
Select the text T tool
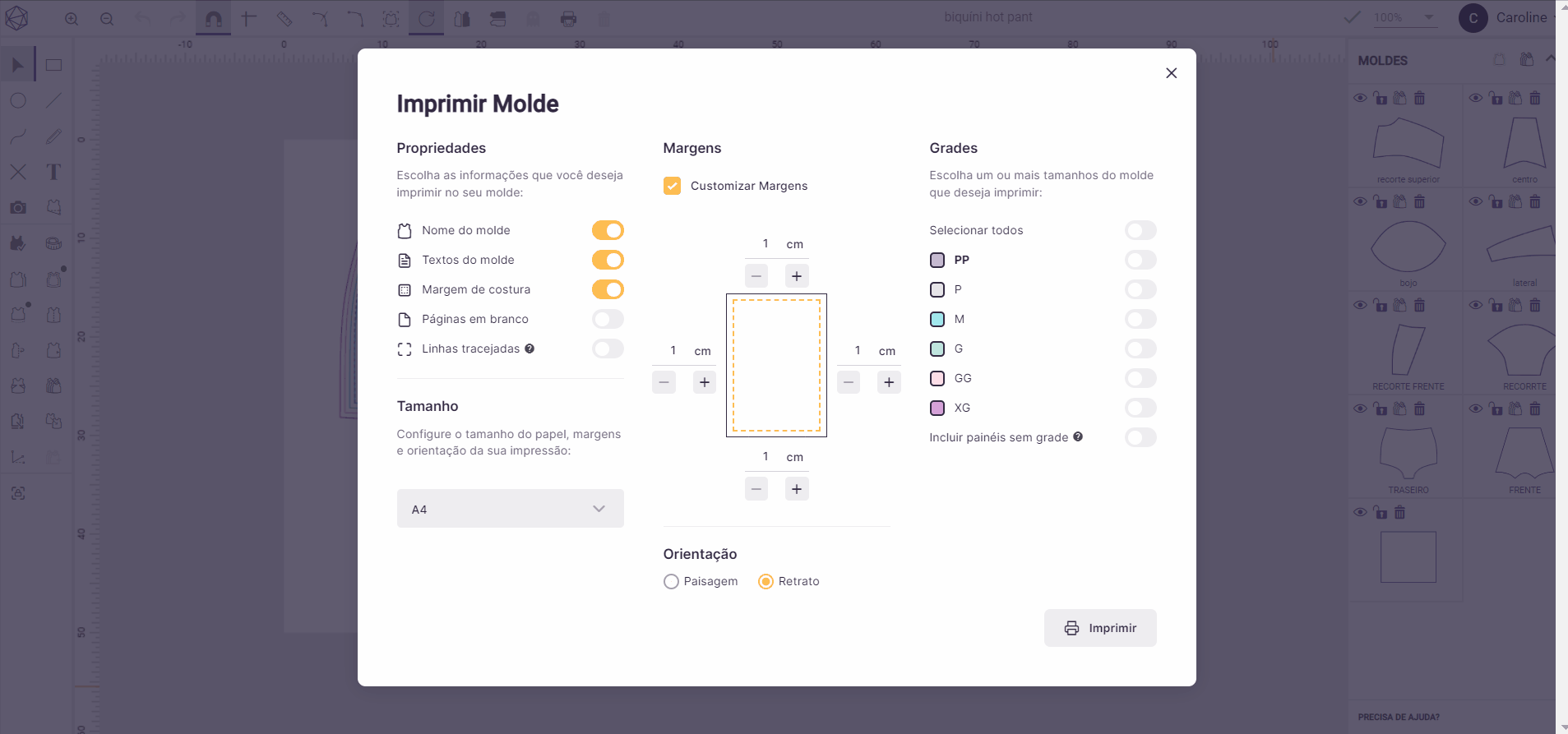tap(53, 172)
